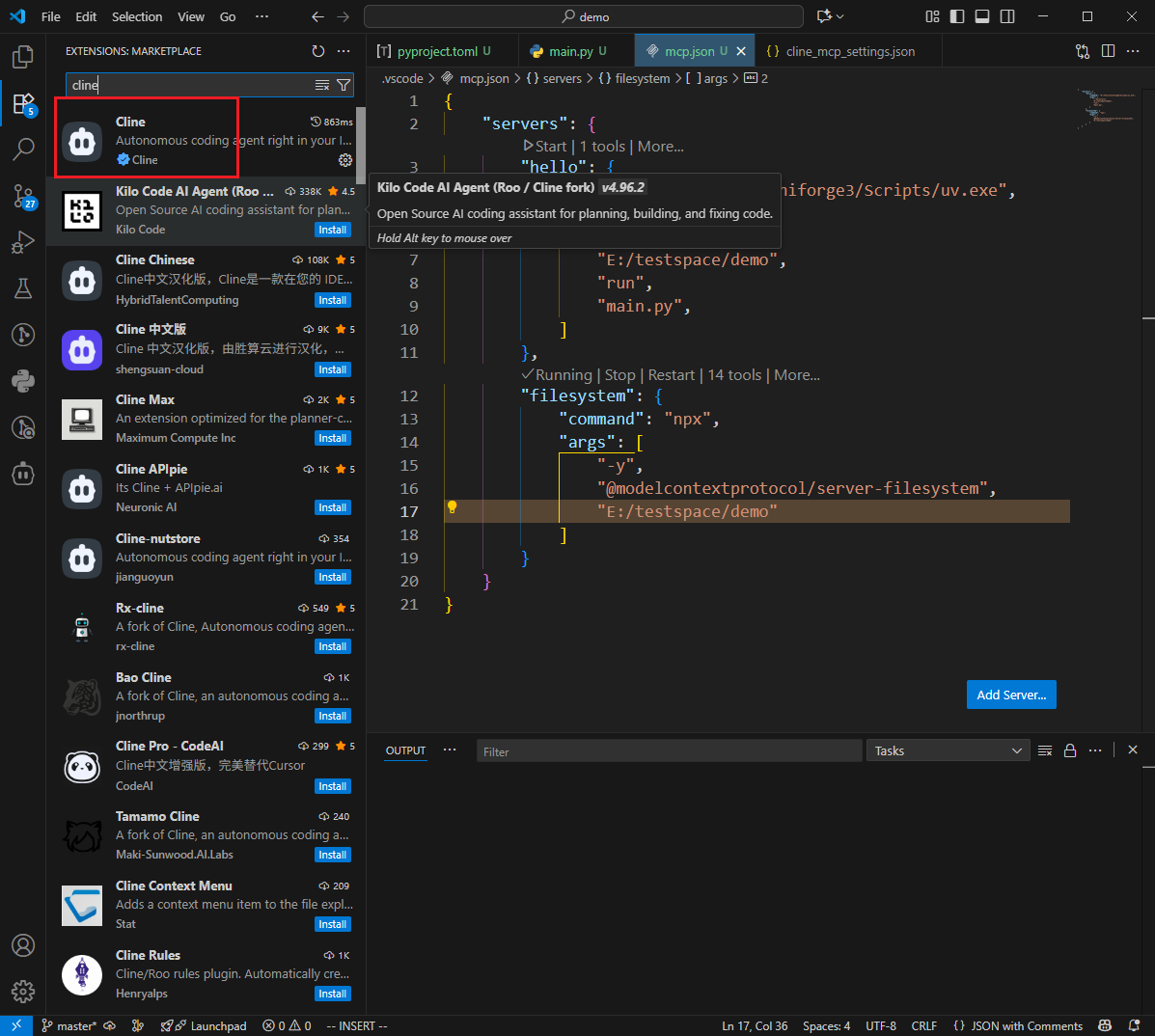Open the Manage gear in activity bar

click(x=23, y=991)
